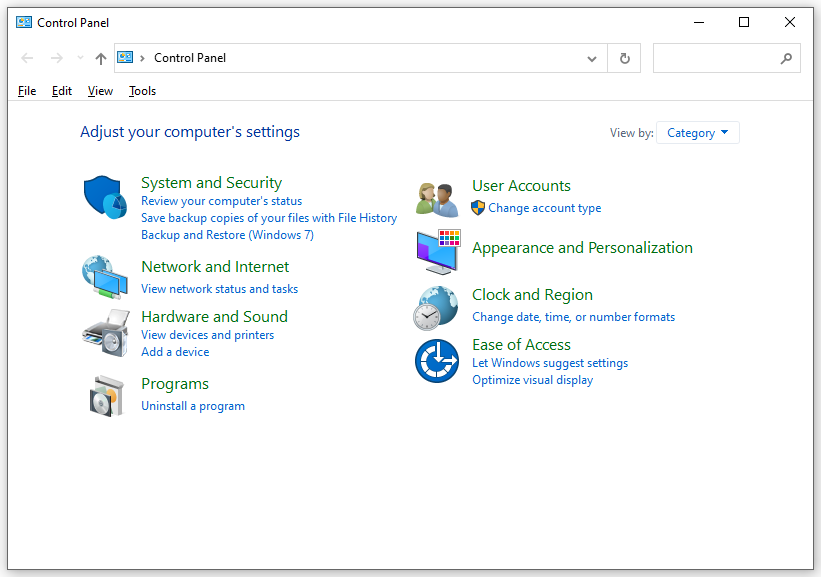This screenshot has height=577, width=821.
Task: Click Change date, time, or number formats
Action: click(x=573, y=317)
